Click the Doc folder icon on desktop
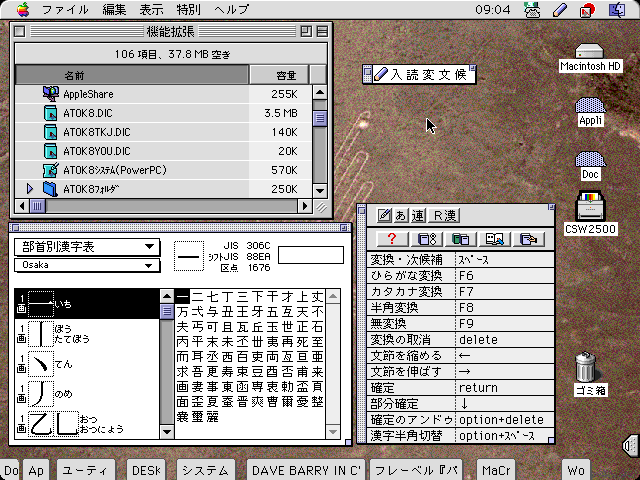The height and width of the screenshot is (480, 640). pyautogui.click(x=590, y=160)
